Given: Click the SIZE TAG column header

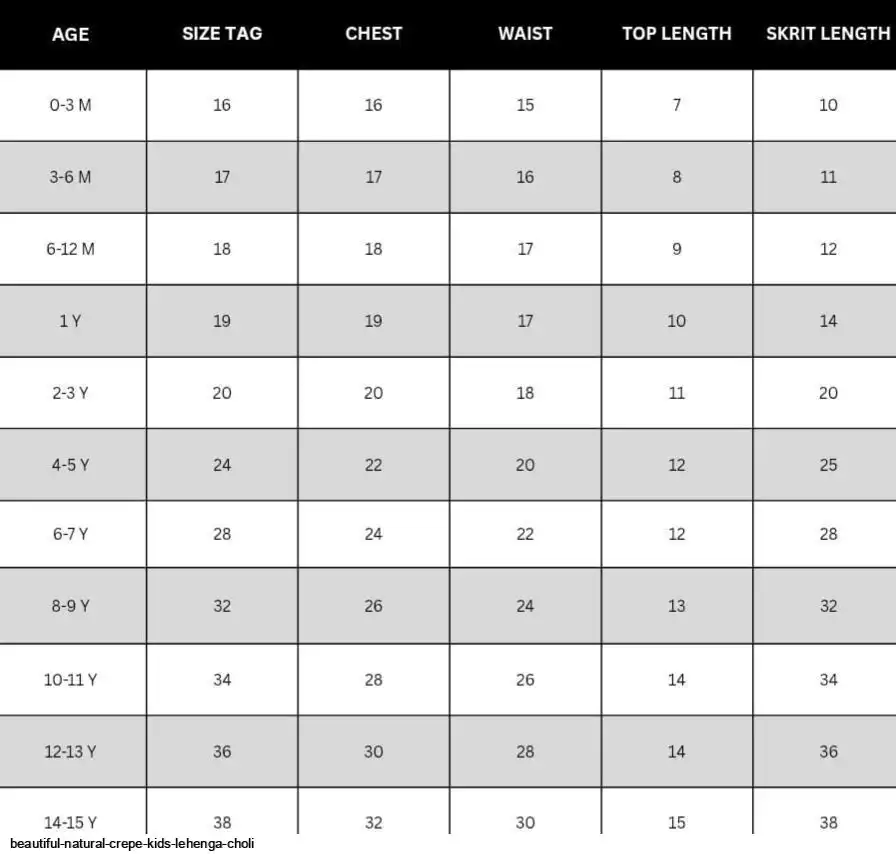Looking at the screenshot, I should tap(222, 33).
